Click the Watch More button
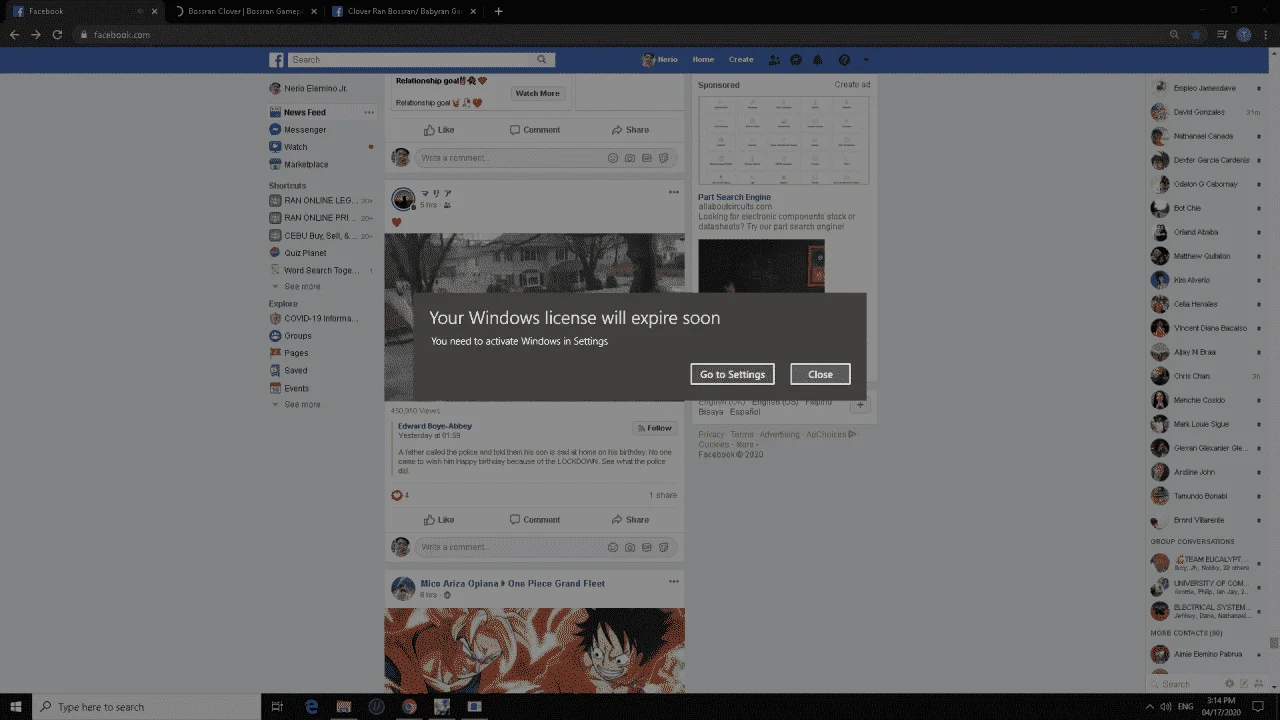Screen dimensions: 1280x720 click(x=537, y=93)
